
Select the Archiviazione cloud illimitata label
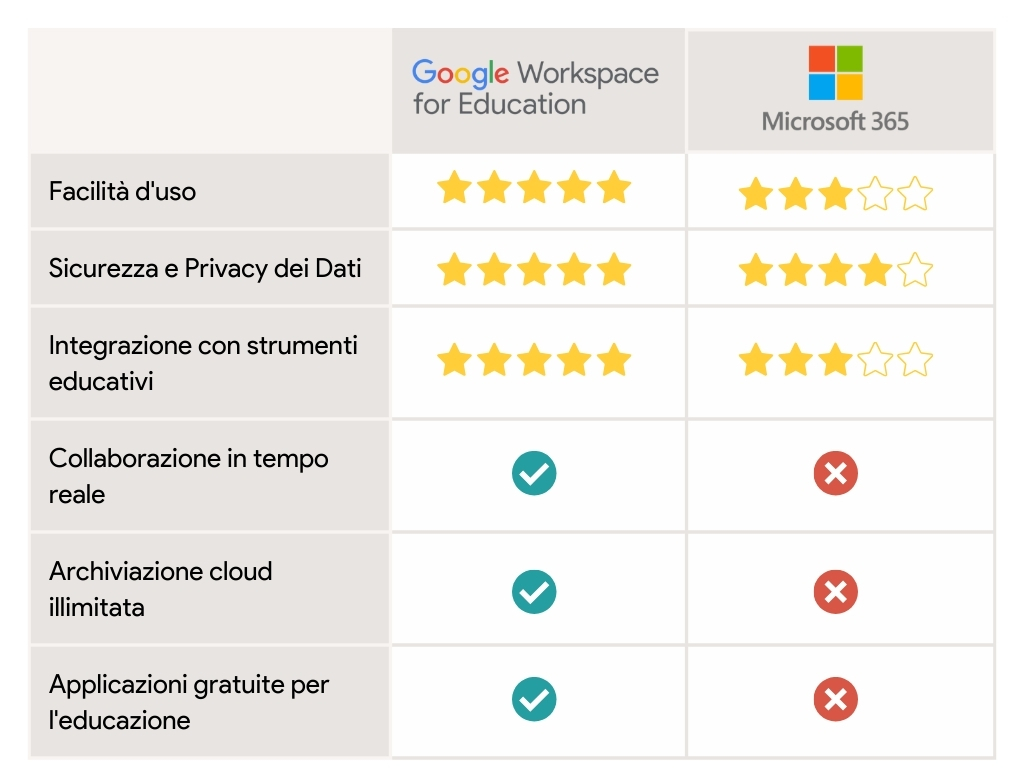(x=160, y=589)
